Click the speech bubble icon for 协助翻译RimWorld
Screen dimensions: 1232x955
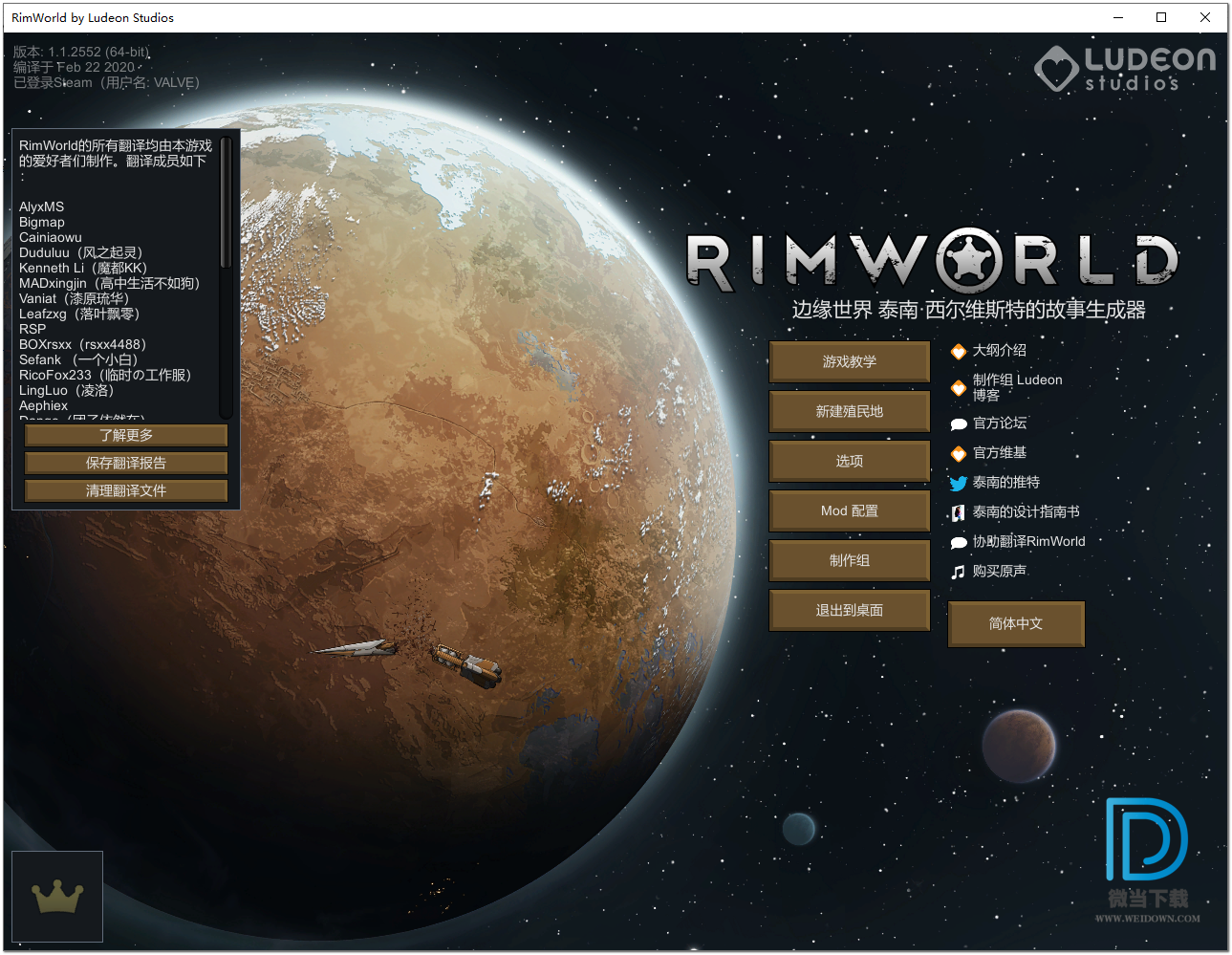[959, 542]
